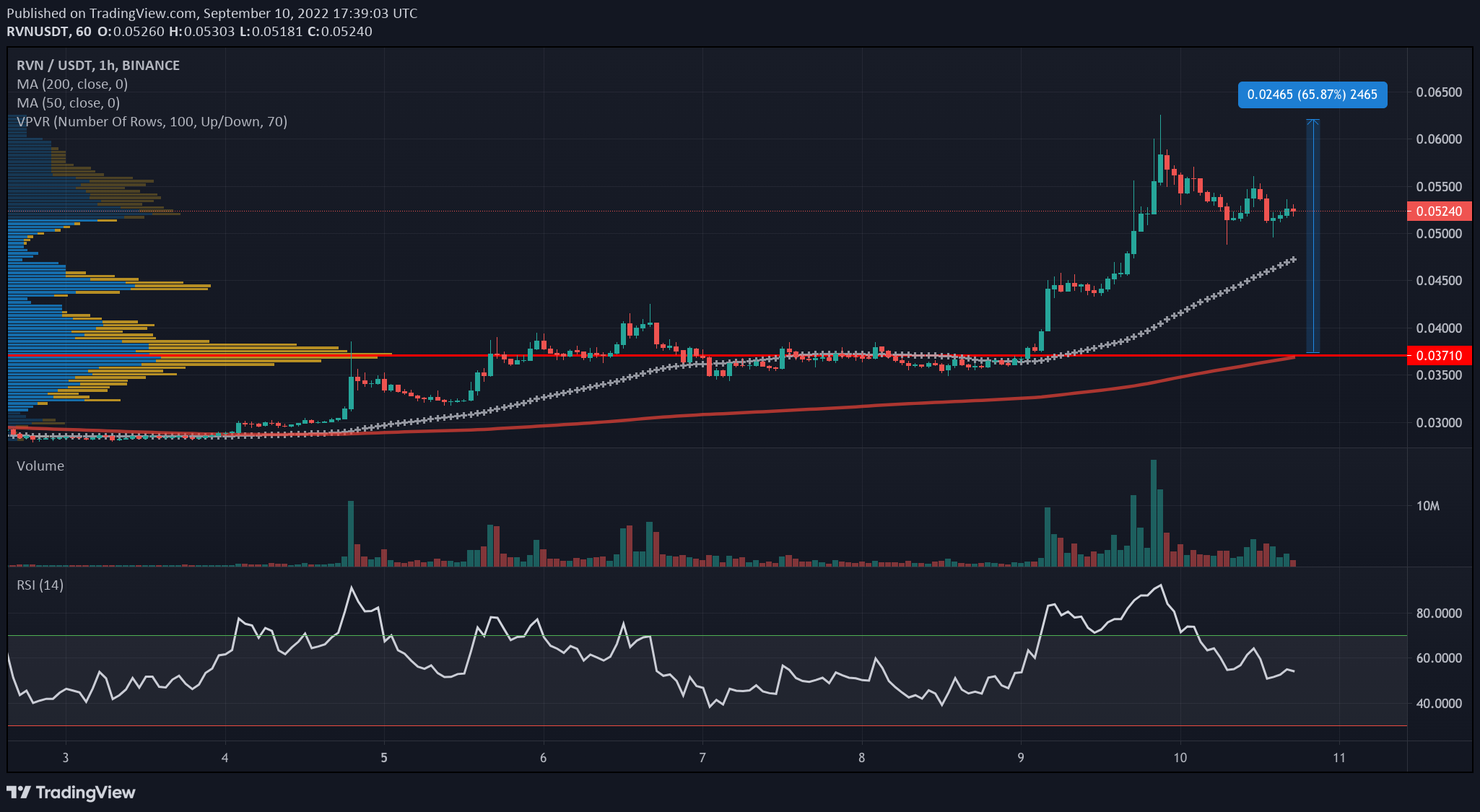Click the TradingView logo icon

pos(19,793)
